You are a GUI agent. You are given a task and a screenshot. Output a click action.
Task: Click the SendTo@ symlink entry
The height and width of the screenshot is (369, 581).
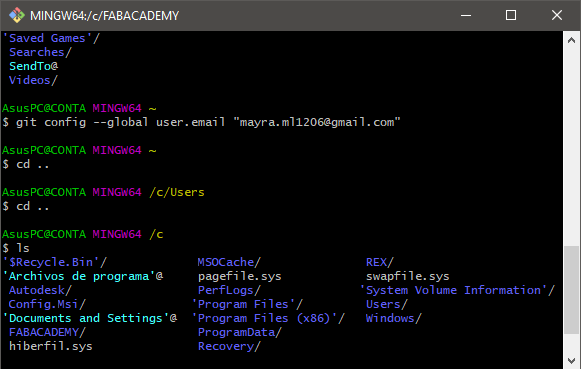(34, 66)
